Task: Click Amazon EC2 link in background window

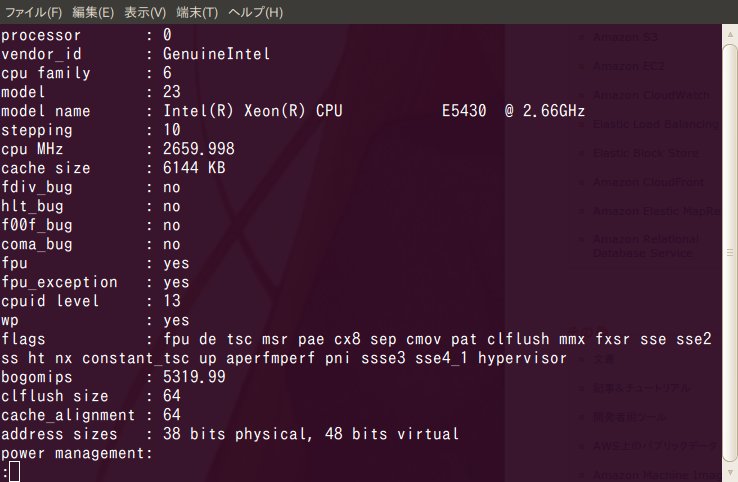Action: tap(629, 66)
